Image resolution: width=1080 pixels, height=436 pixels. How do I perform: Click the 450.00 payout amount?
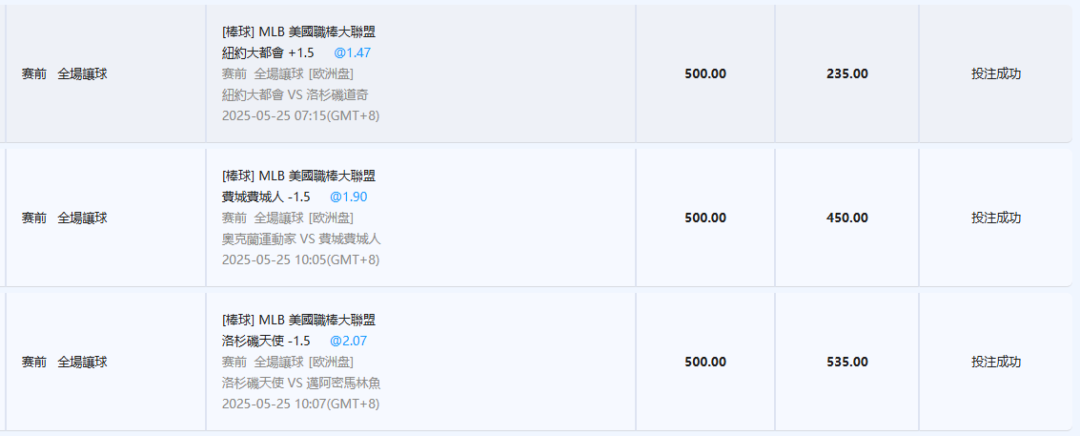click(847, 218)
